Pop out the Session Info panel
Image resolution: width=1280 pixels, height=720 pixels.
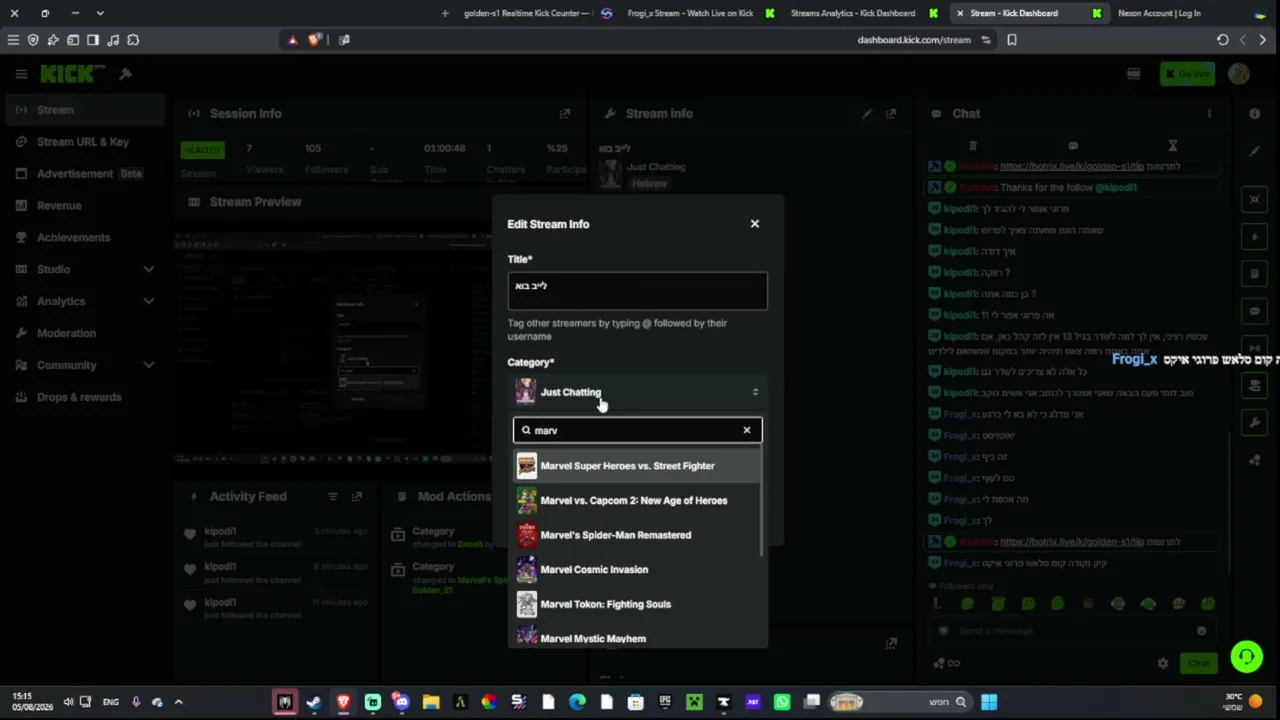565,114
